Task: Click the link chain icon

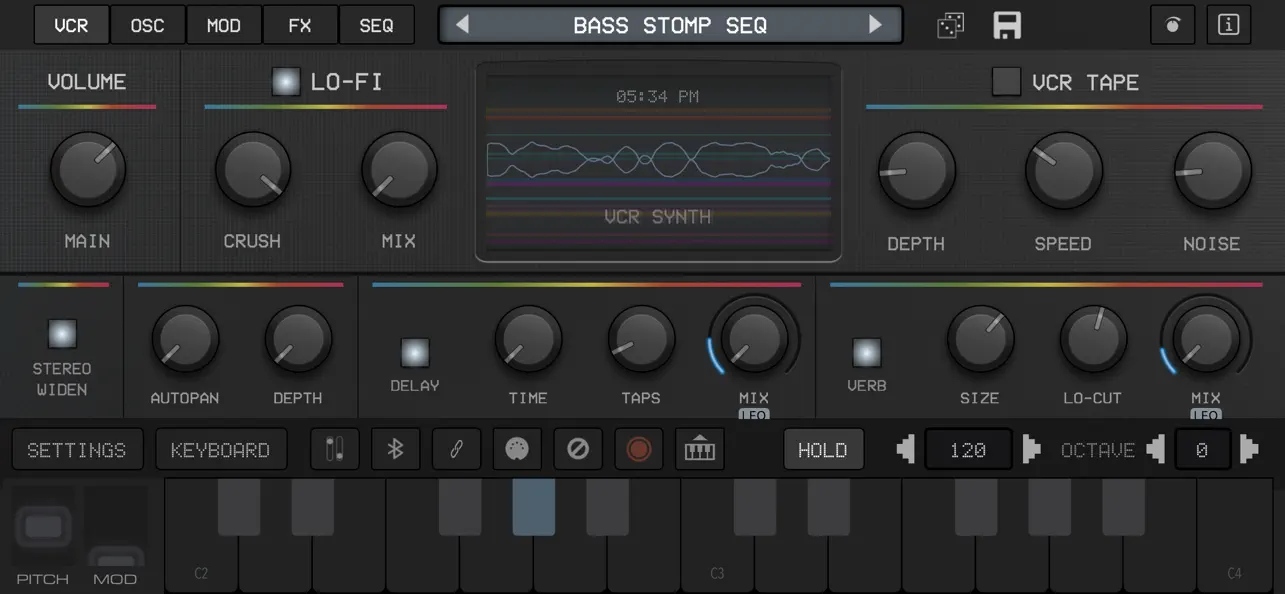Action: 457,450
